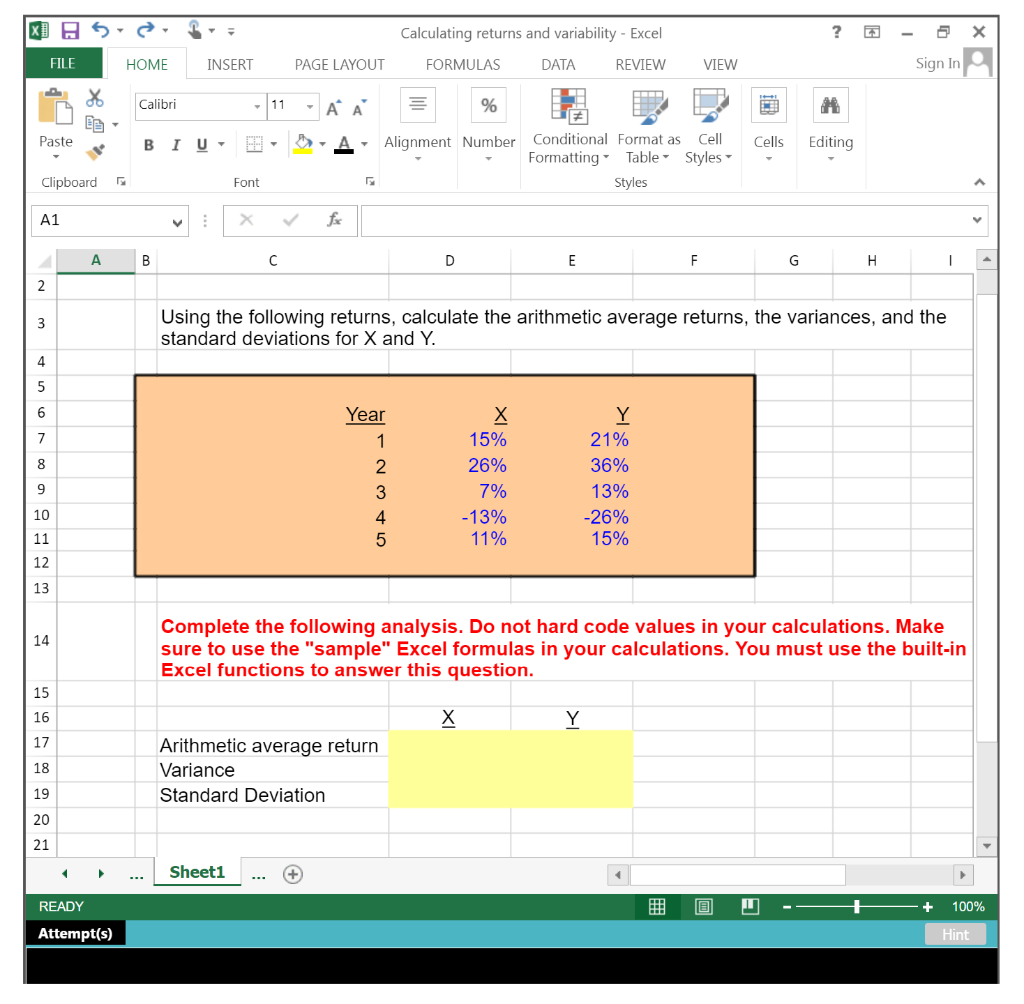1024x1004 pixels.
Task: Click the Percent Style icon
Action: [488, 104]
